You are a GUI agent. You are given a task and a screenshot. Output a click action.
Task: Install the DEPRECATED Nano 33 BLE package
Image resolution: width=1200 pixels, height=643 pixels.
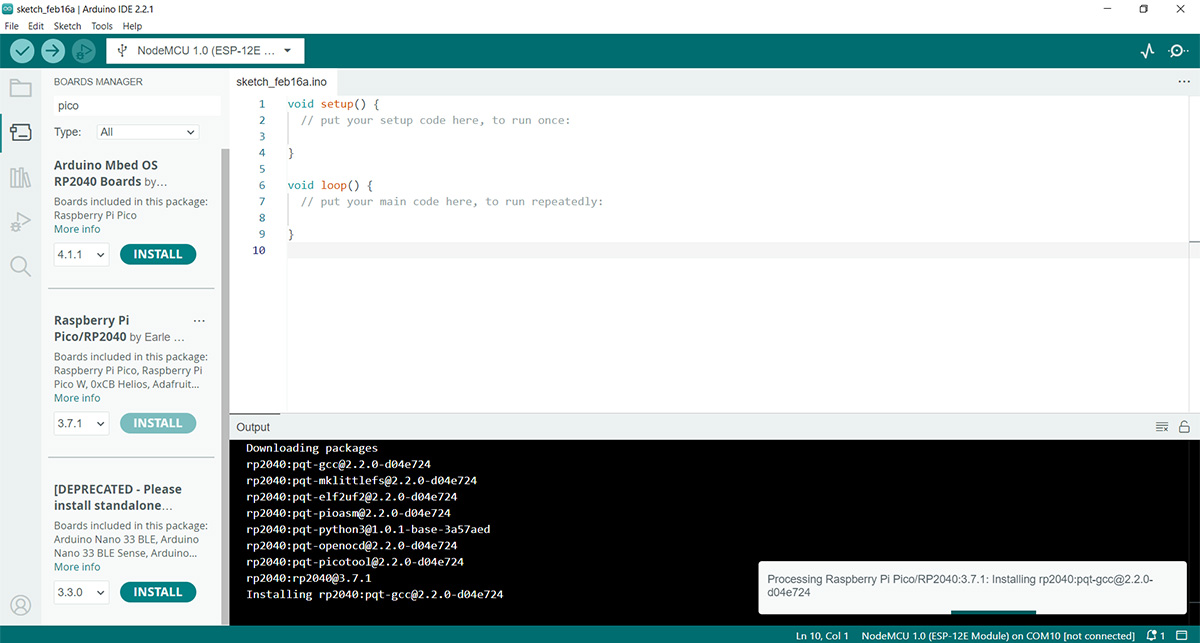coord(158,592)
